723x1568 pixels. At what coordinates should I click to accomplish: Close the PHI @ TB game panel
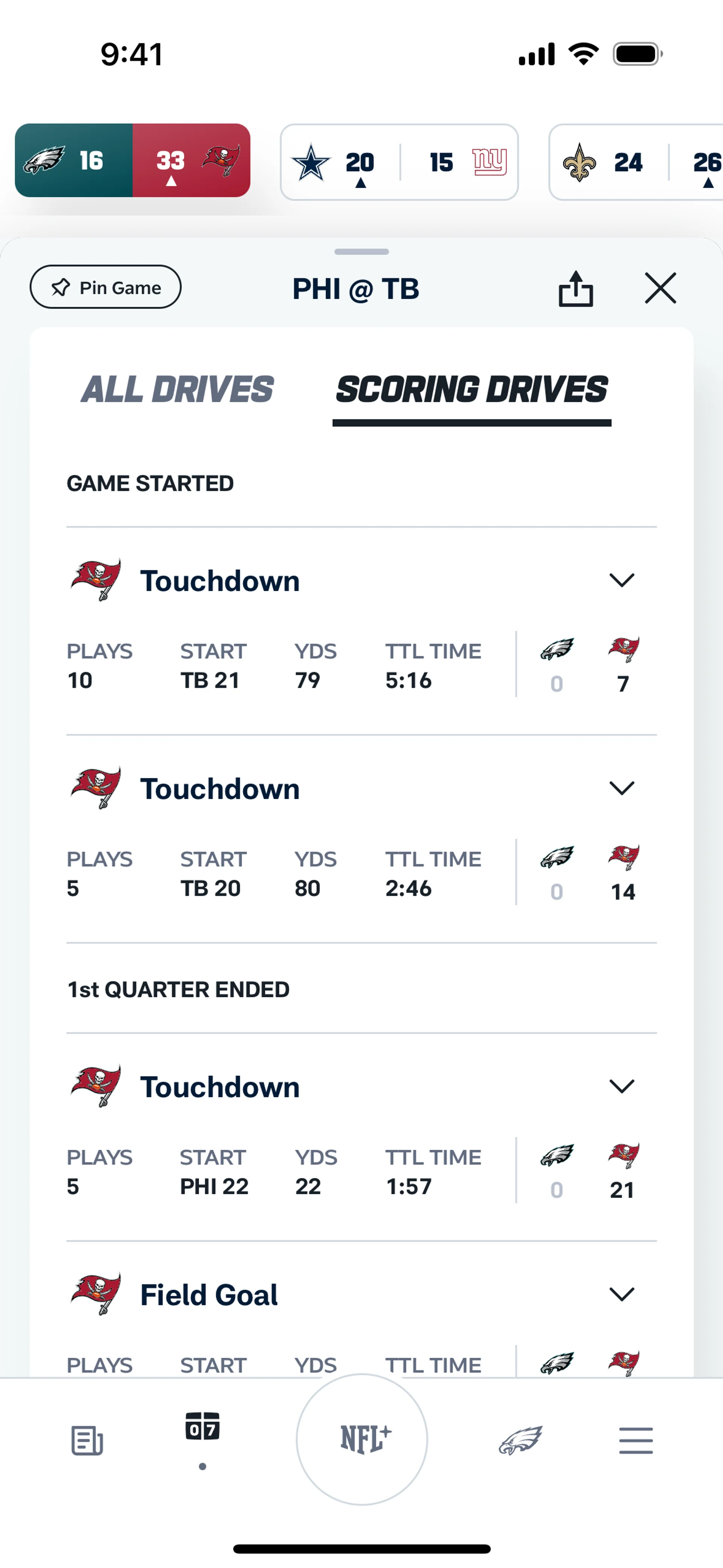pos(660,288)
